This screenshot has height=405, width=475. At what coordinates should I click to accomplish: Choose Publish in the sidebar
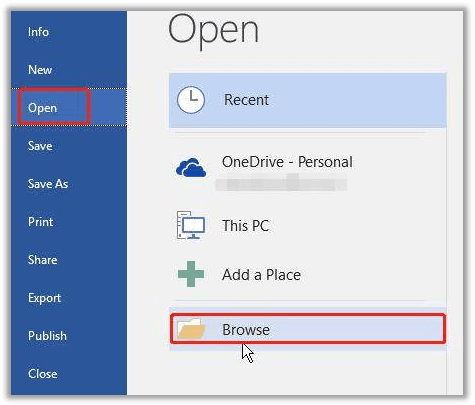(x=47, y=336)
